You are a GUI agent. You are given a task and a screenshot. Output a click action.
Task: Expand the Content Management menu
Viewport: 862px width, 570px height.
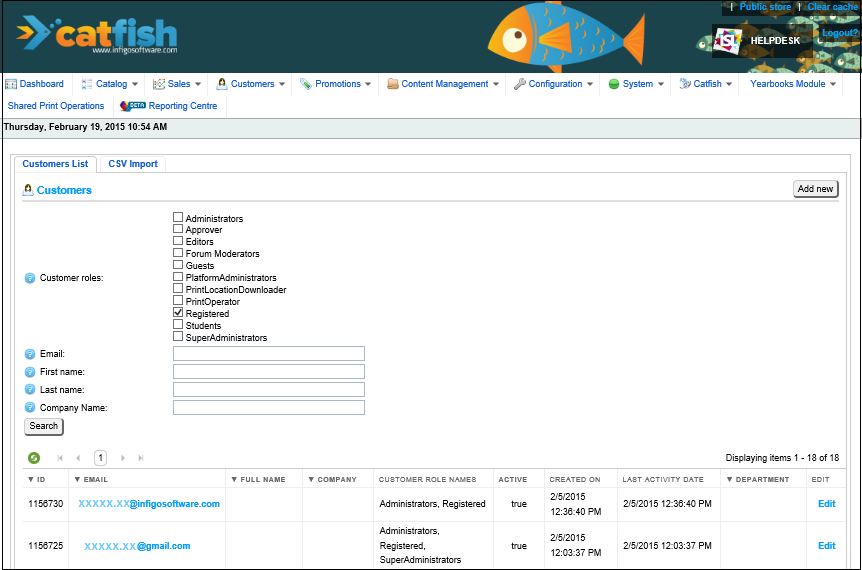click(443, 84)
